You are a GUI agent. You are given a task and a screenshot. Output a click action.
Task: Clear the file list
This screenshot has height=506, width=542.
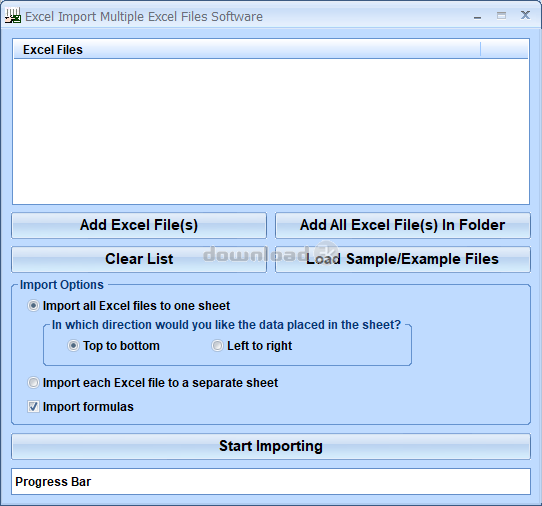pyautogui.click(x=139, y=259)
